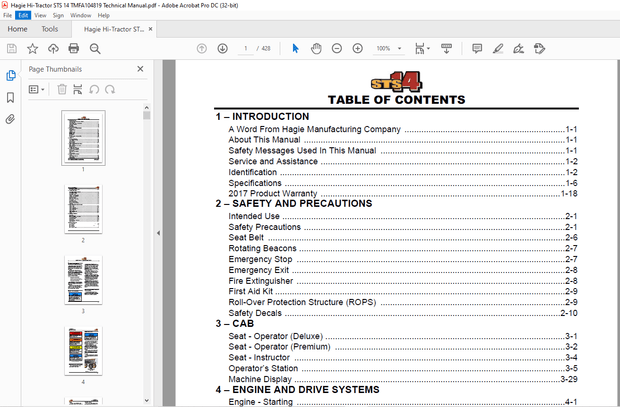The height and width of the screenshot is (407, 620).
Task: Click '3 – CAB' section heading
Action: (x=234, y=324)
